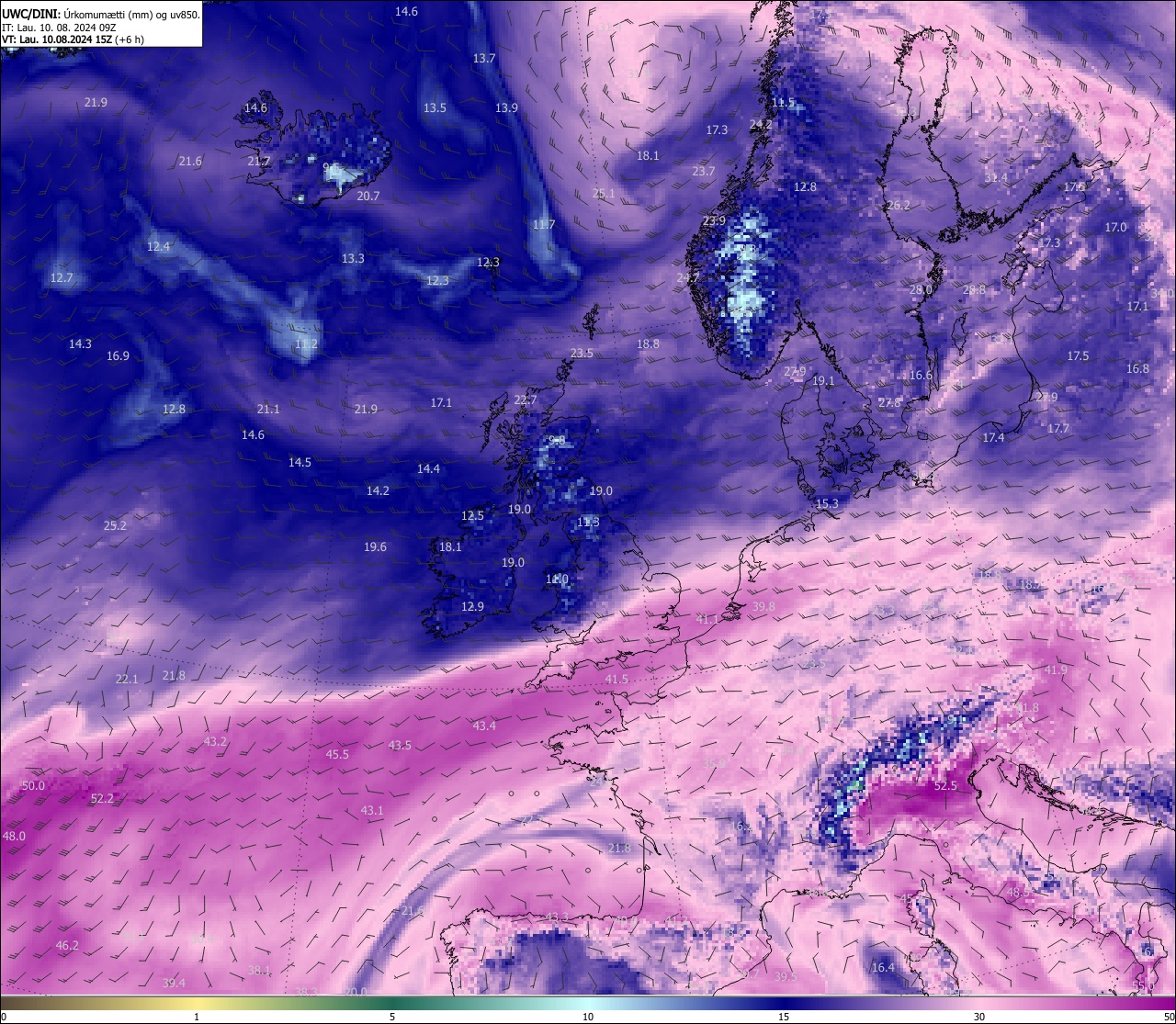The image size is (1176, 1024).
Task: Click the 14.3 map value
Action: click(80, 344)
